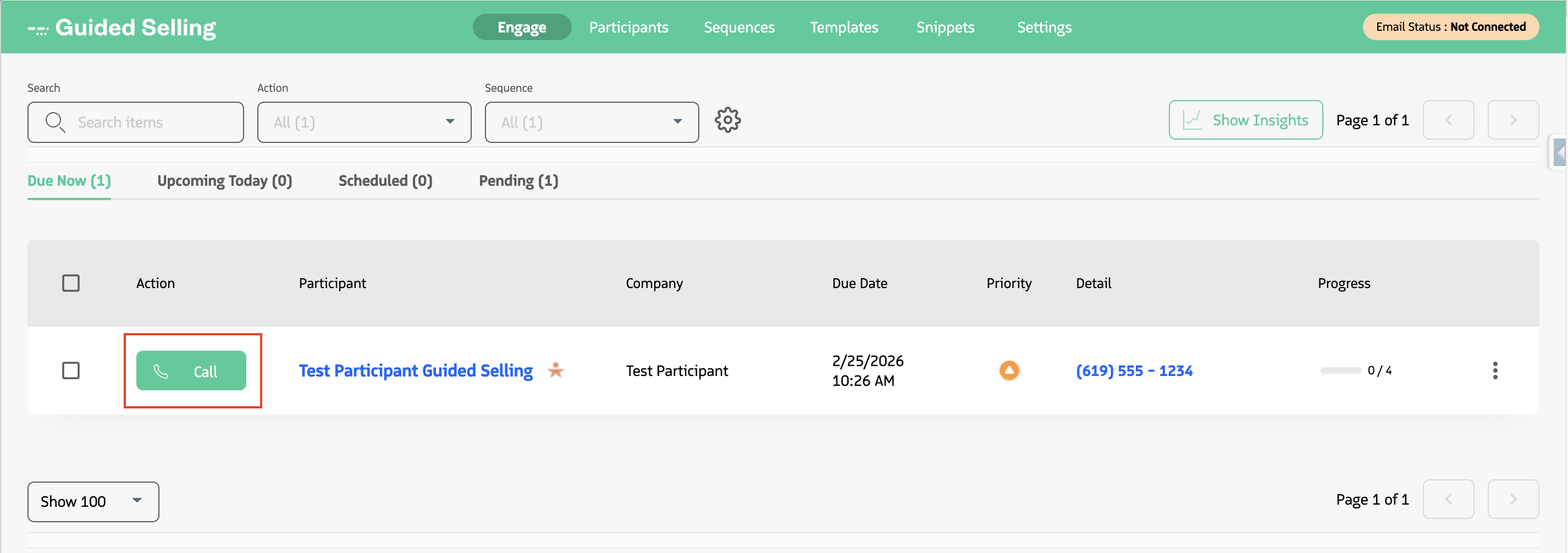
Task: Open the Templates section in the navigation
Action: click(x=843, y=27)
